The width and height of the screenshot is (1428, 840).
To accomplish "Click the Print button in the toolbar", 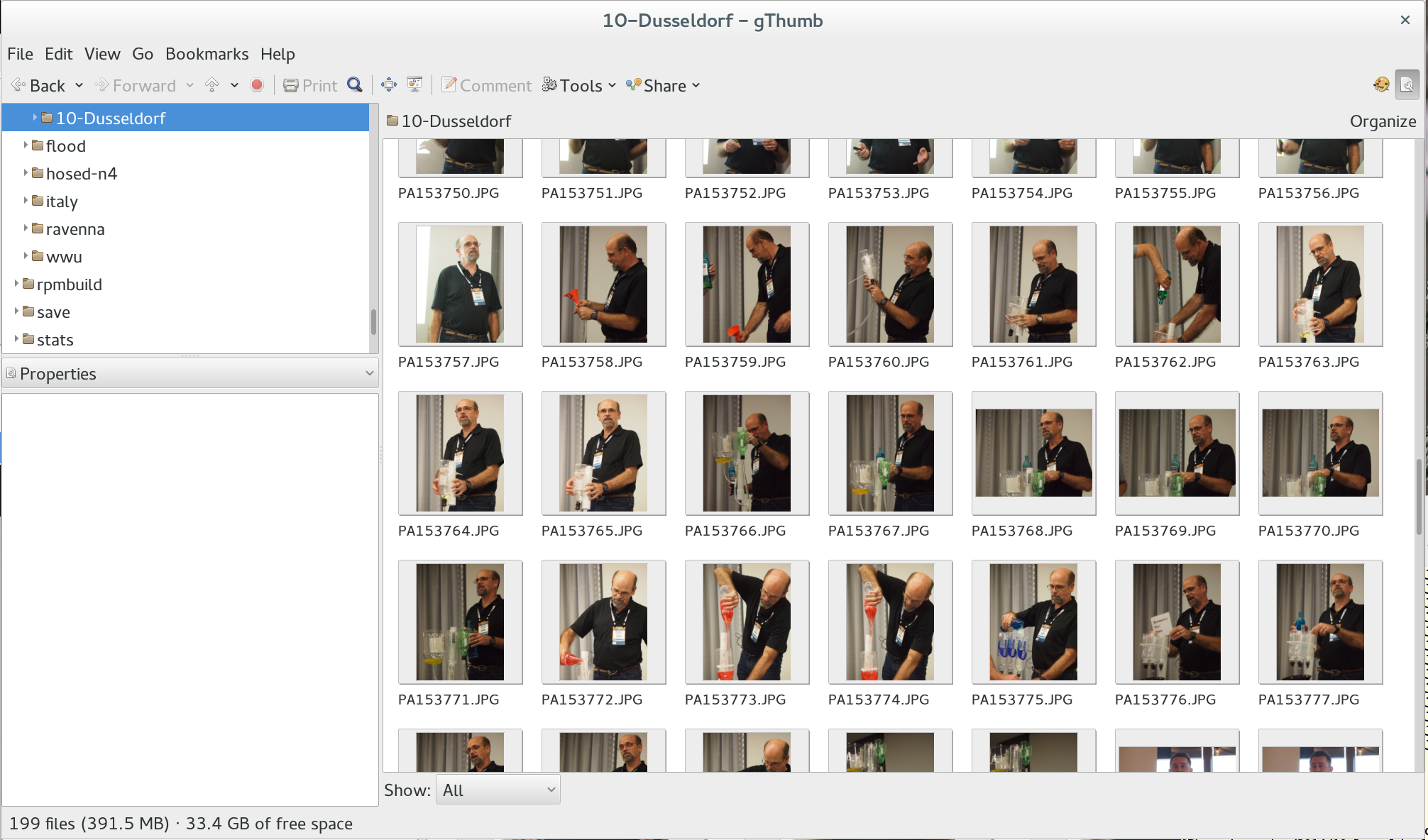I will 310,86.
